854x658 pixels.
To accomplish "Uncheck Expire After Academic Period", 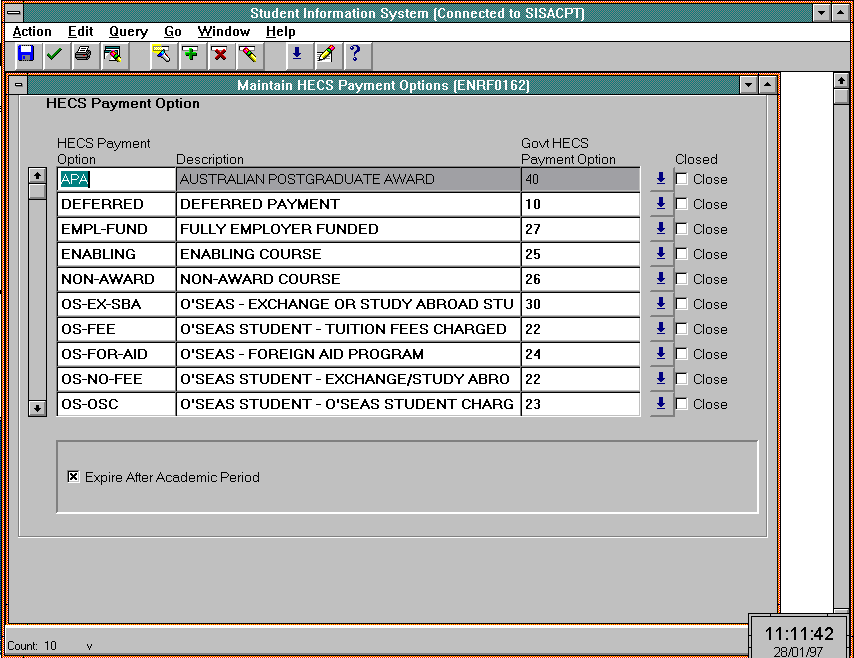I will (73, 477).
